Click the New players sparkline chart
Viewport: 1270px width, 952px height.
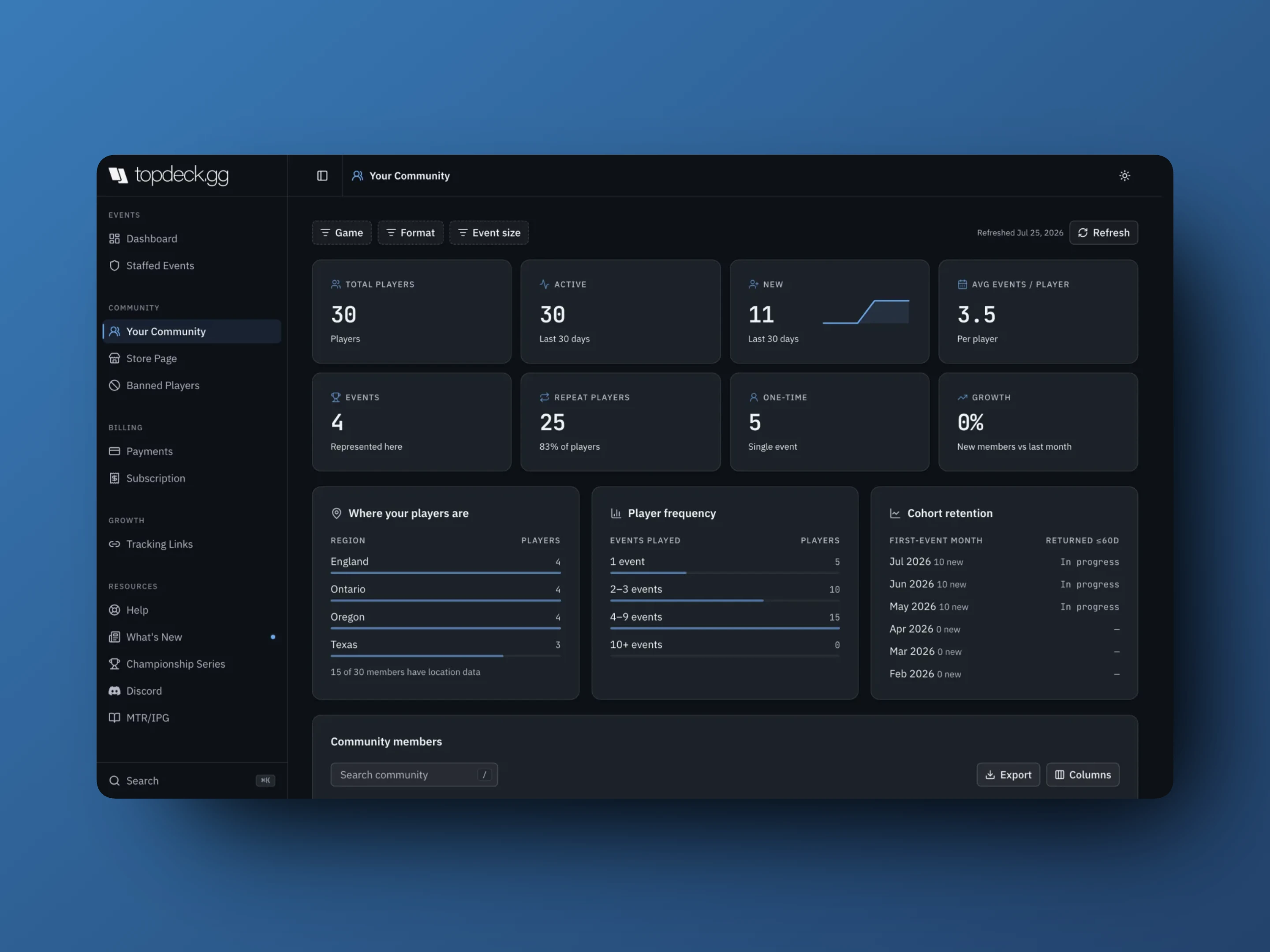[866, 312]
